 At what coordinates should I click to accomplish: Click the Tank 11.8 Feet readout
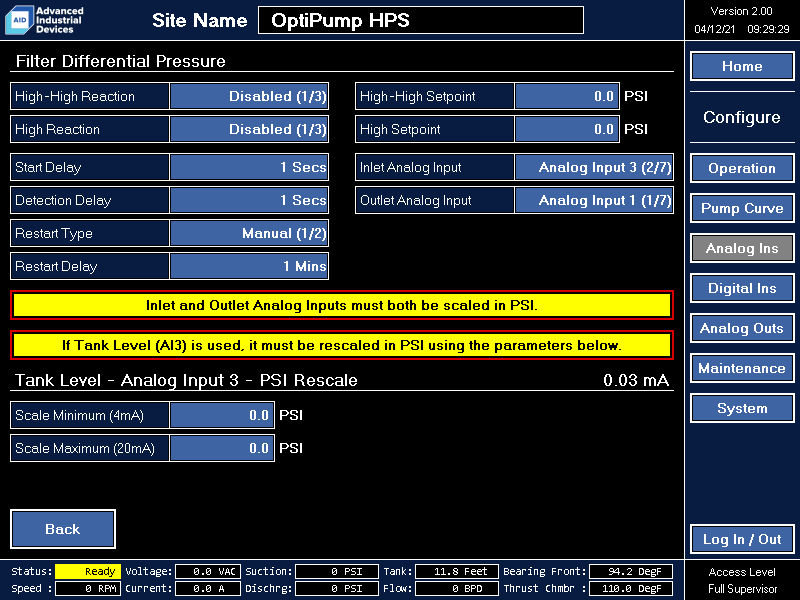457,571
